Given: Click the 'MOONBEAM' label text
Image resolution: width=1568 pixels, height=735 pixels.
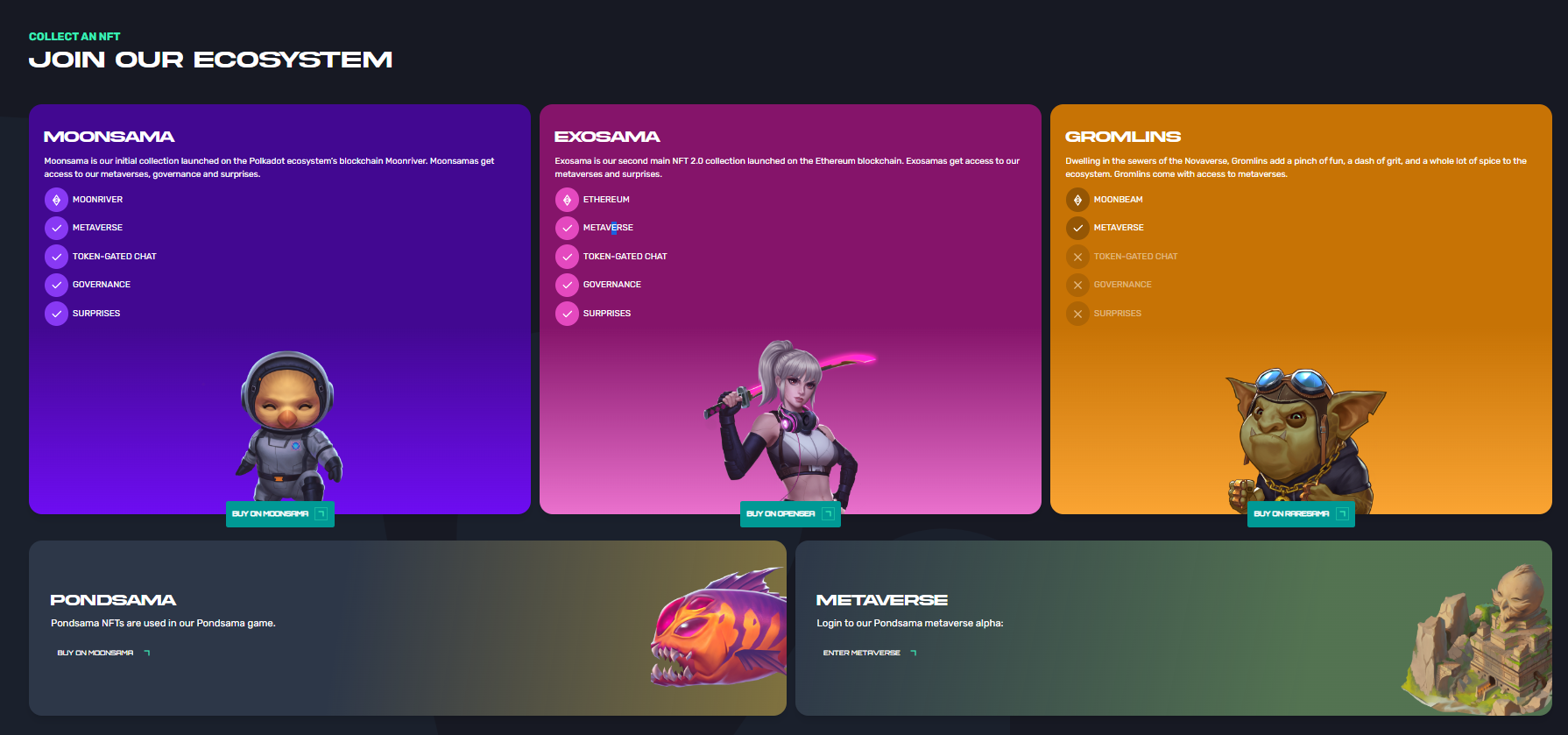Looking at the screenshot, I should [x=1118, y=200].
